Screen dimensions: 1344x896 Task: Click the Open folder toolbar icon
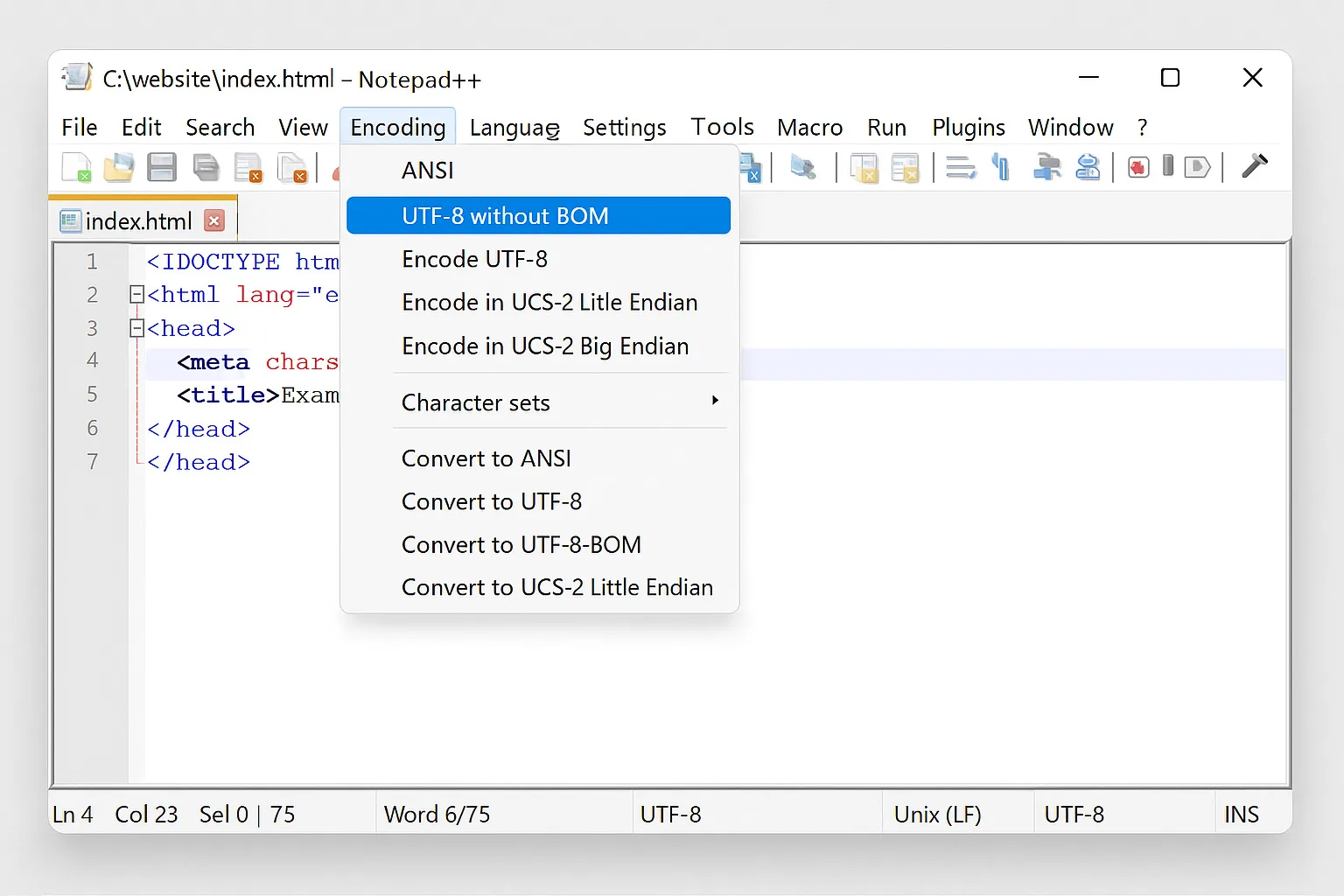tap(119, 166)
